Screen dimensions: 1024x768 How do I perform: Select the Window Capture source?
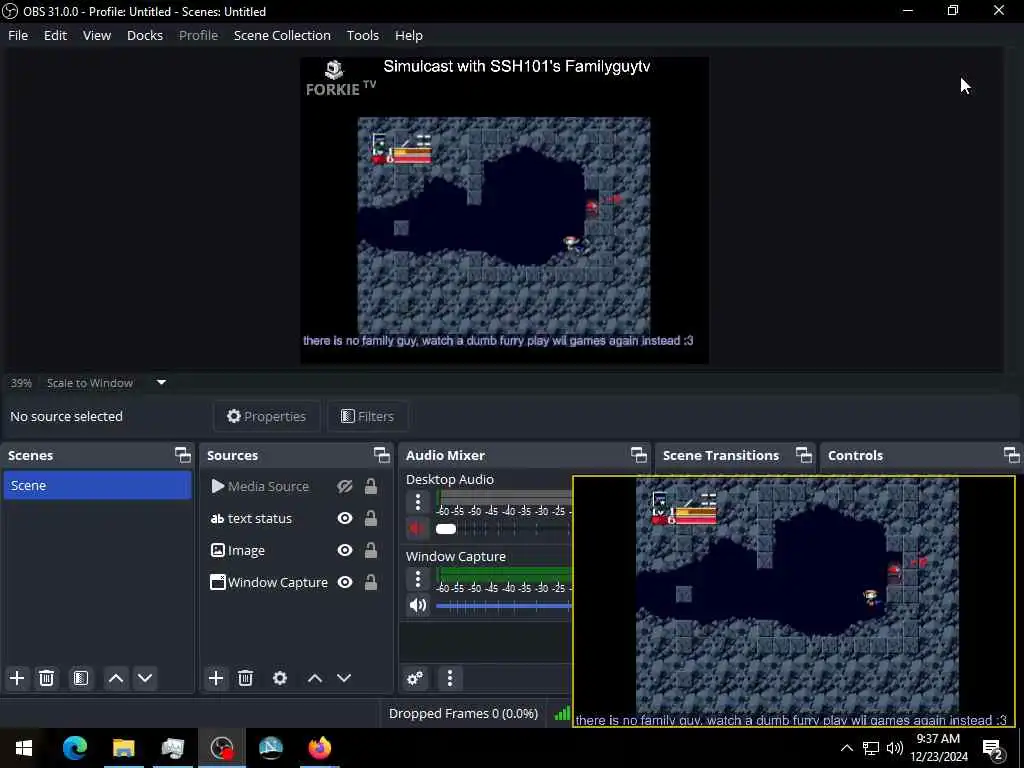(277, 582)
